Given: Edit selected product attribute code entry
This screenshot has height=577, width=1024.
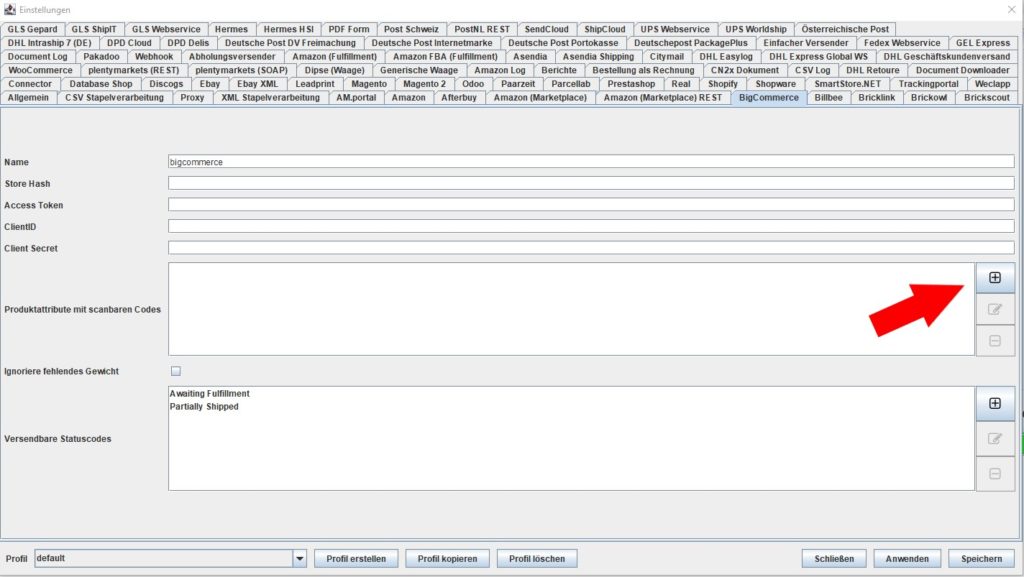Looking at the screenshot, I should click(995, 309).
